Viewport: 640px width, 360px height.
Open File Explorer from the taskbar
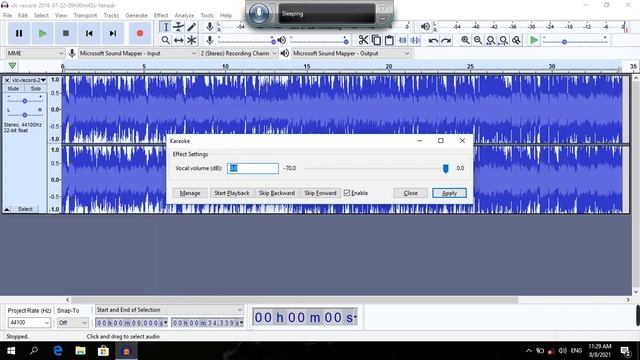[80, 351]
